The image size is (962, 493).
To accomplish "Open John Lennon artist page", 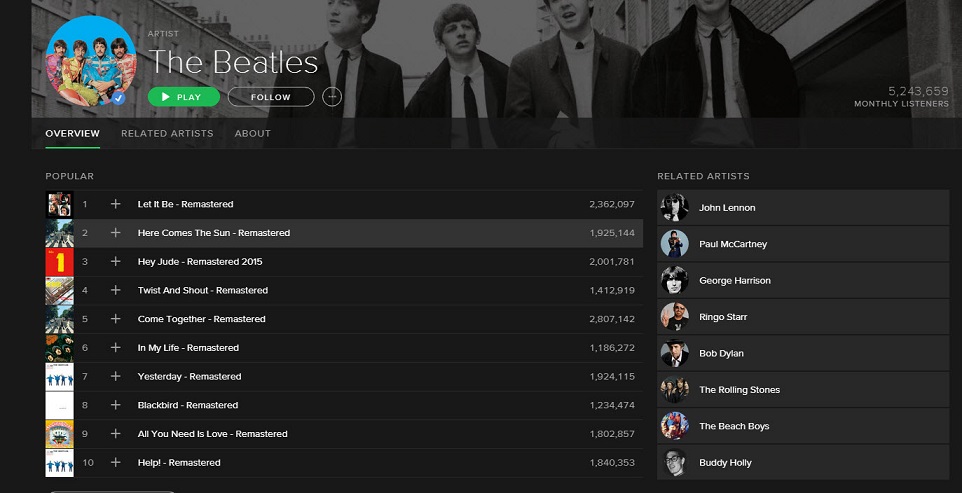I will click(x=803, y=208).
